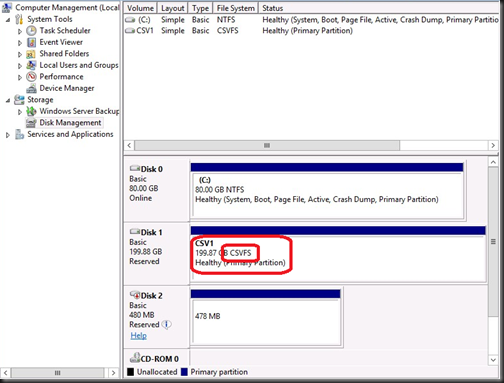The width and height of the screenshot is (504, 383).
Task: Click the Device Manager icon
Action: pyautogui.click(x=31, y=88)
